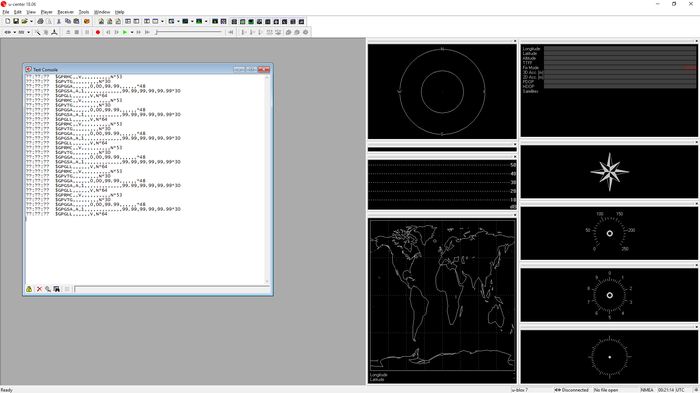Click the Text Console vertical scrollbar

tap(267, 180)
